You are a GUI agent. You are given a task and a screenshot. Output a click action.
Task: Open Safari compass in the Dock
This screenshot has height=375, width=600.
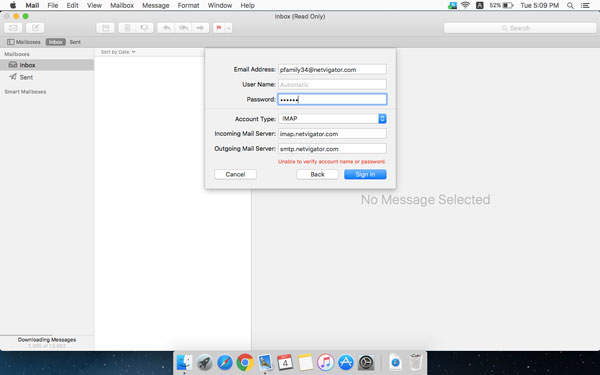pyautogui.click(x=225, y=362)
